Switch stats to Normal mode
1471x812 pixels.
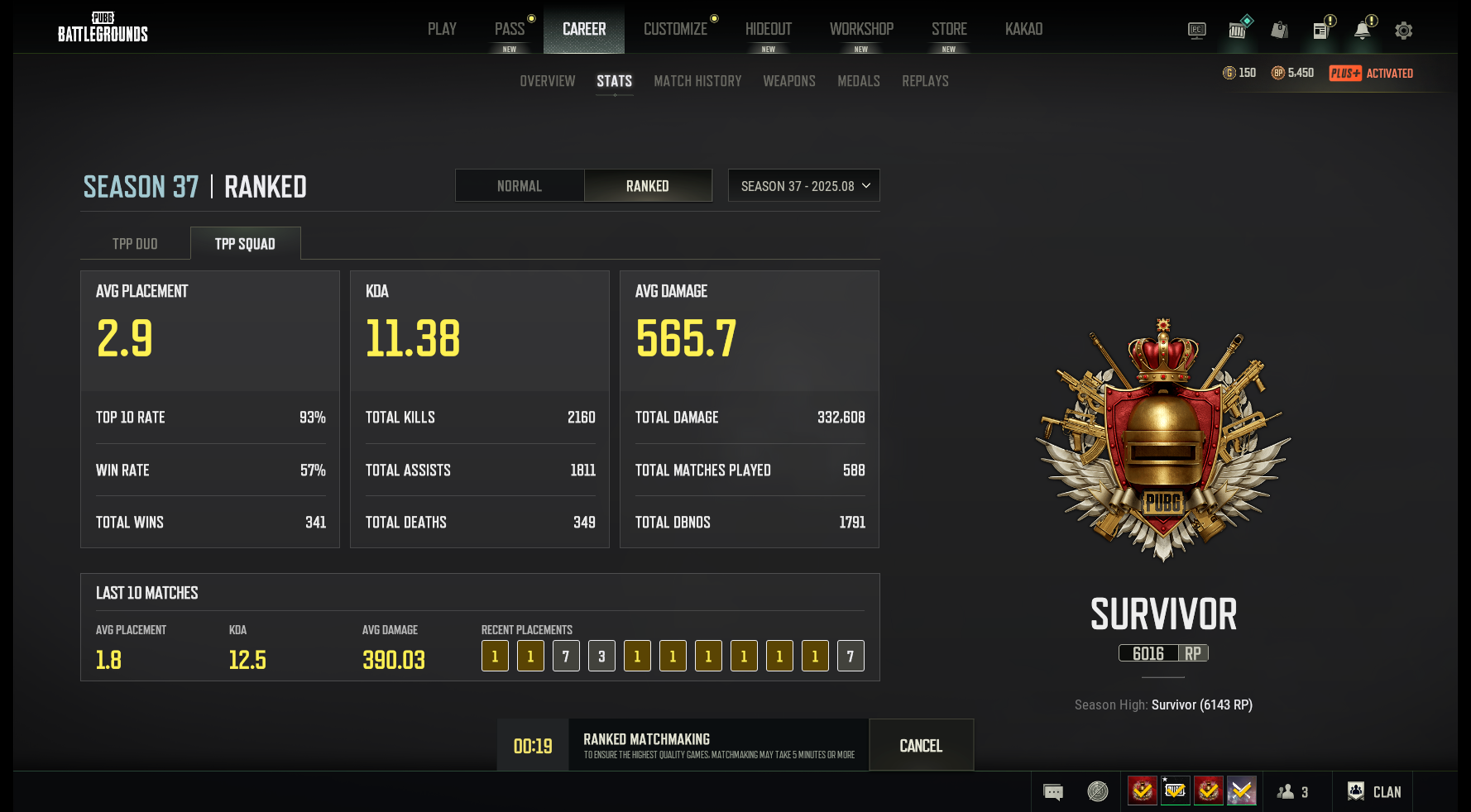pos(520,186)
